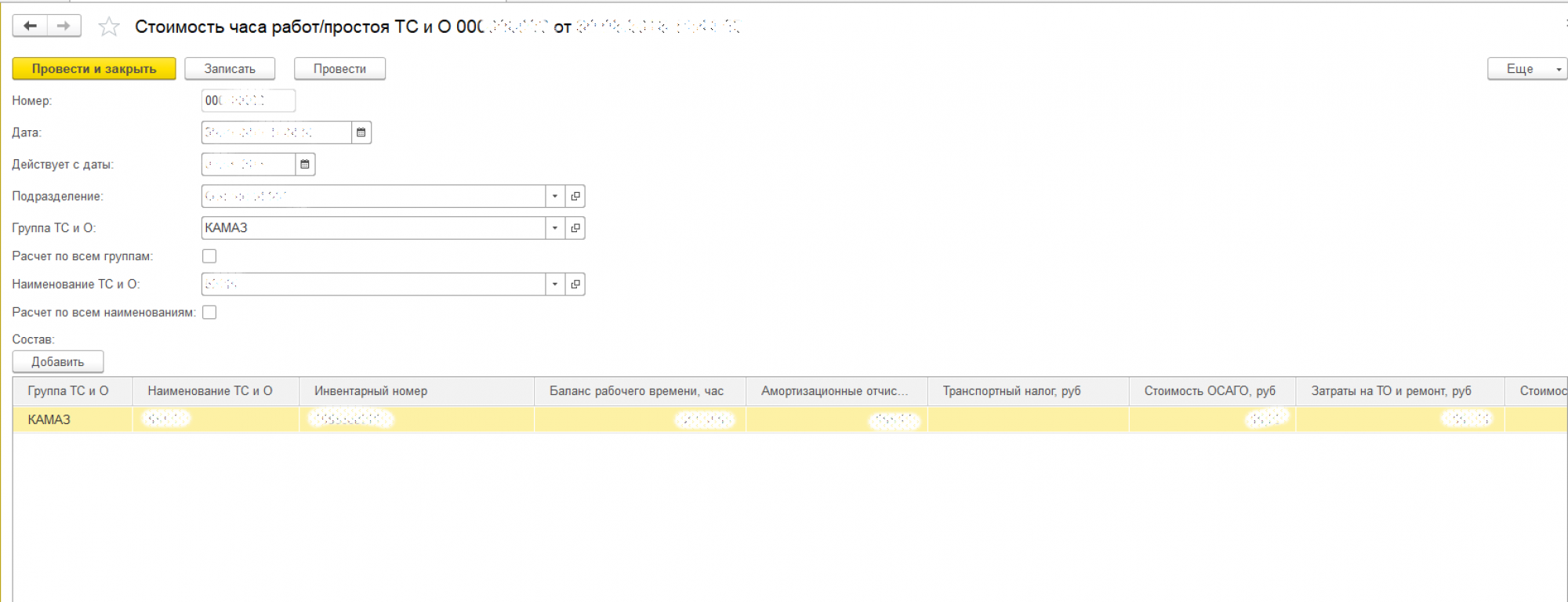Click the Записать button
1568x602 pixels.
point(230,69)
